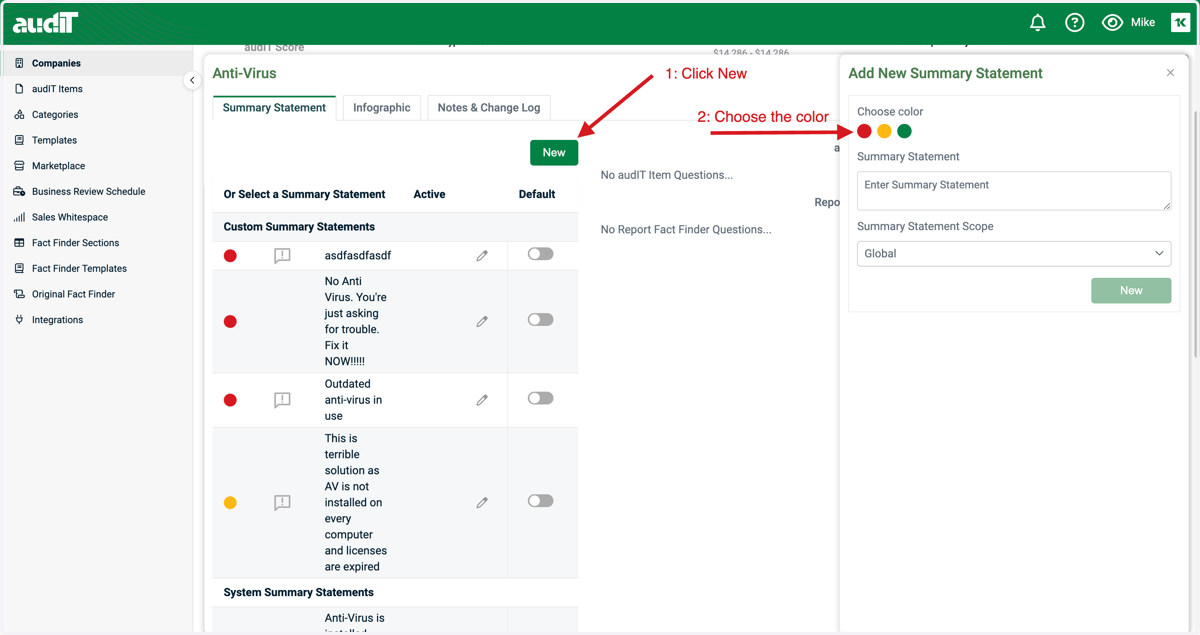Choose the yellow color swatch in Choose color

[x=884, y=131]
